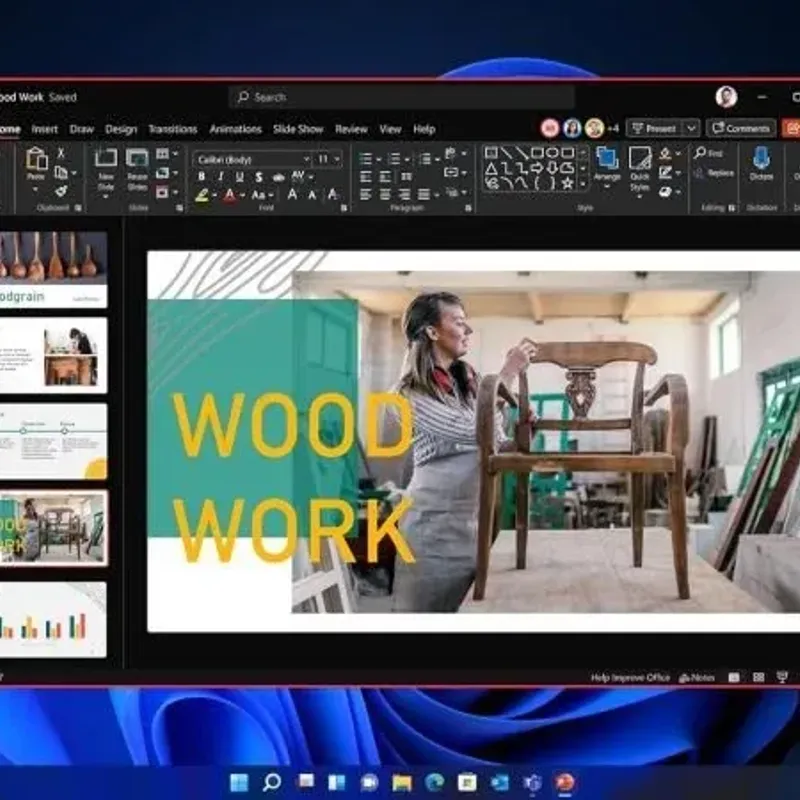Click the Arrange icon
Viewport: 800px width, 800px height.
point(607,158)
